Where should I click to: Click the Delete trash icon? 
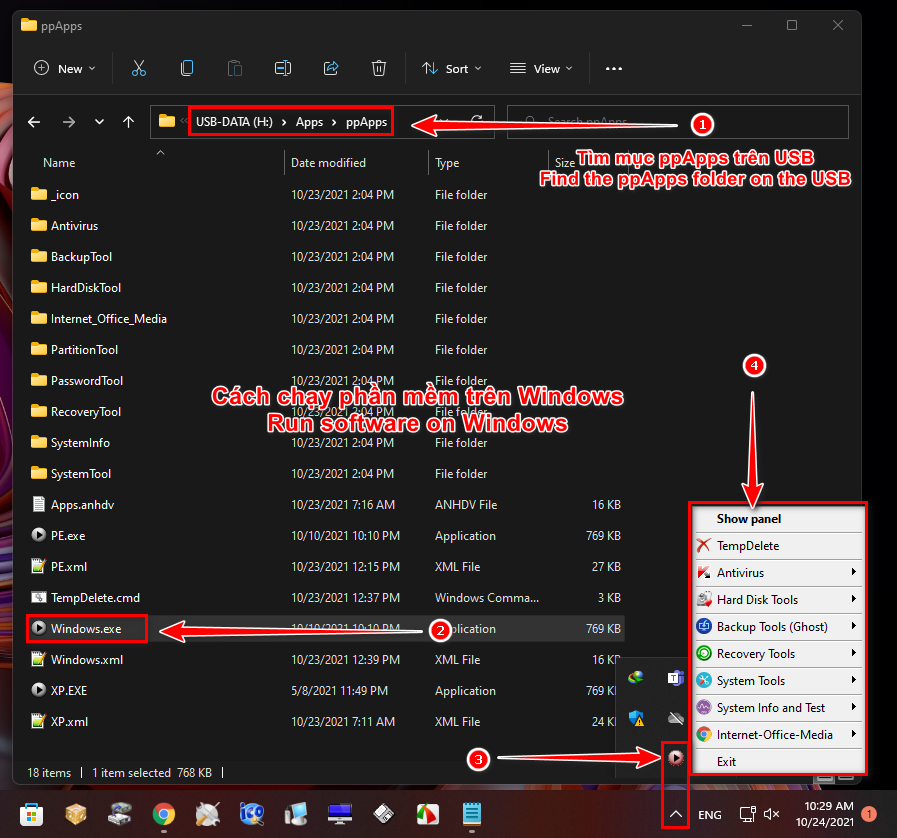(x=378, y=68)
